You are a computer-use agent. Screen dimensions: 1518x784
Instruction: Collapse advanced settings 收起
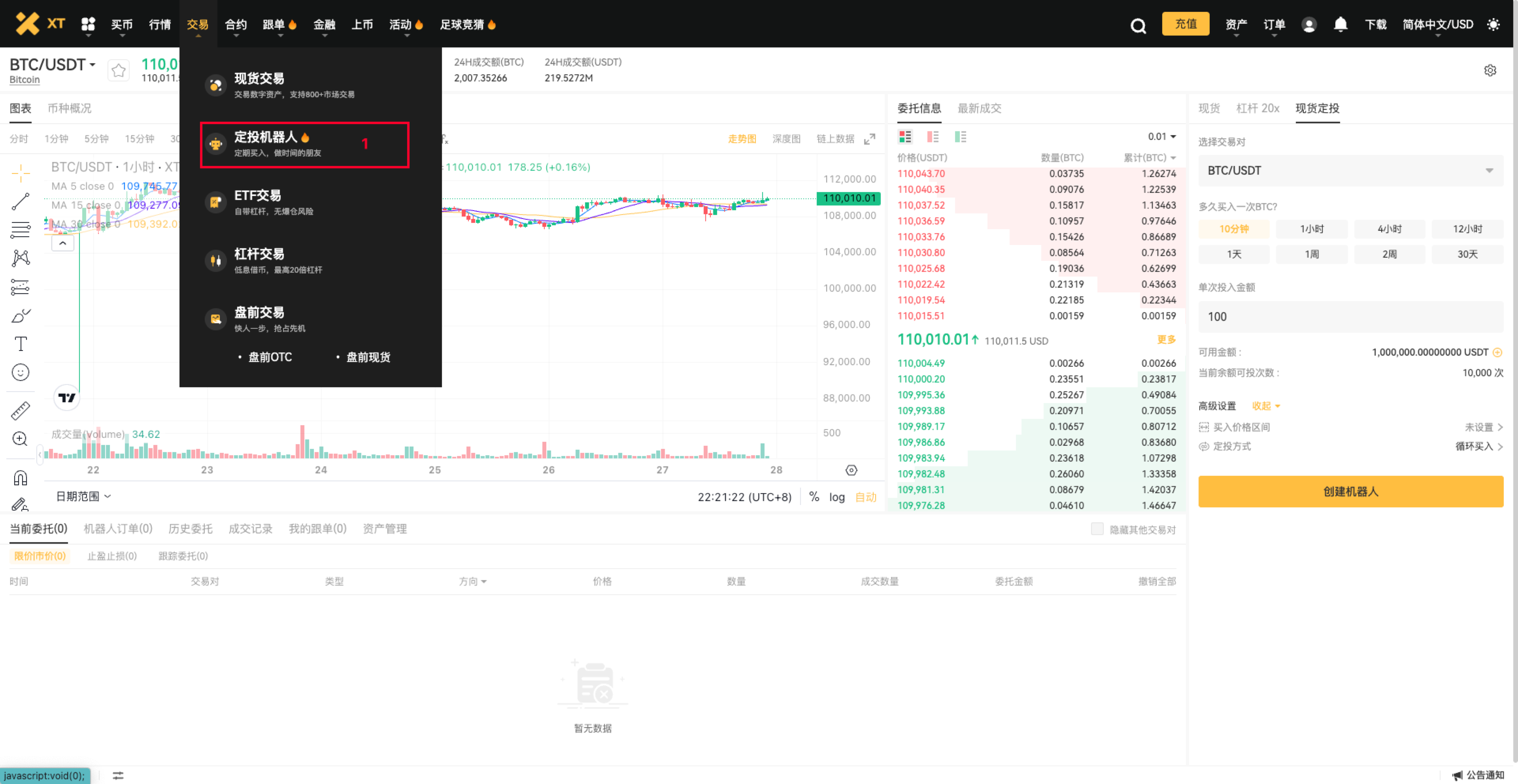point(1266,406)
